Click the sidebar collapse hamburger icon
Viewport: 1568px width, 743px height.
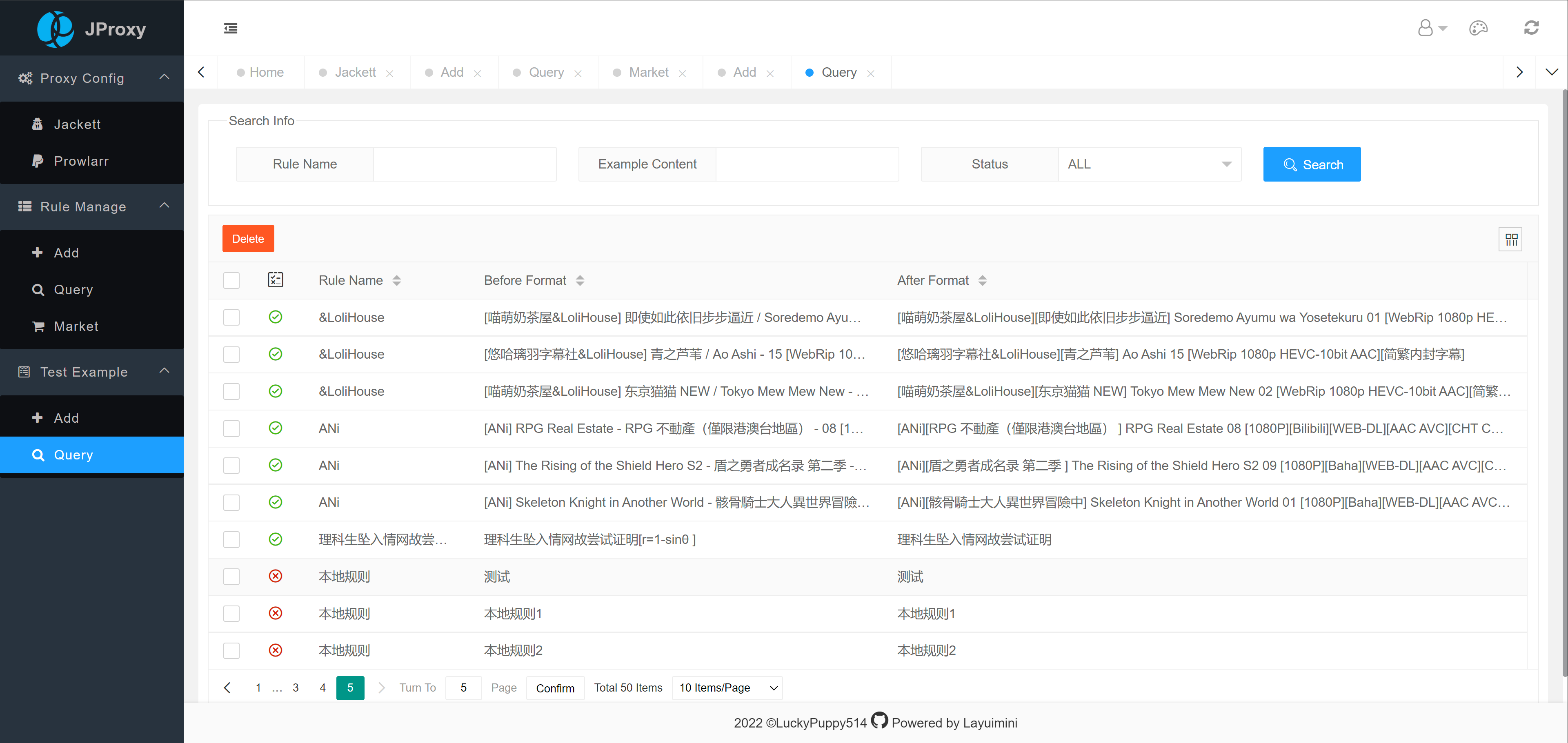tap(231, 29)
